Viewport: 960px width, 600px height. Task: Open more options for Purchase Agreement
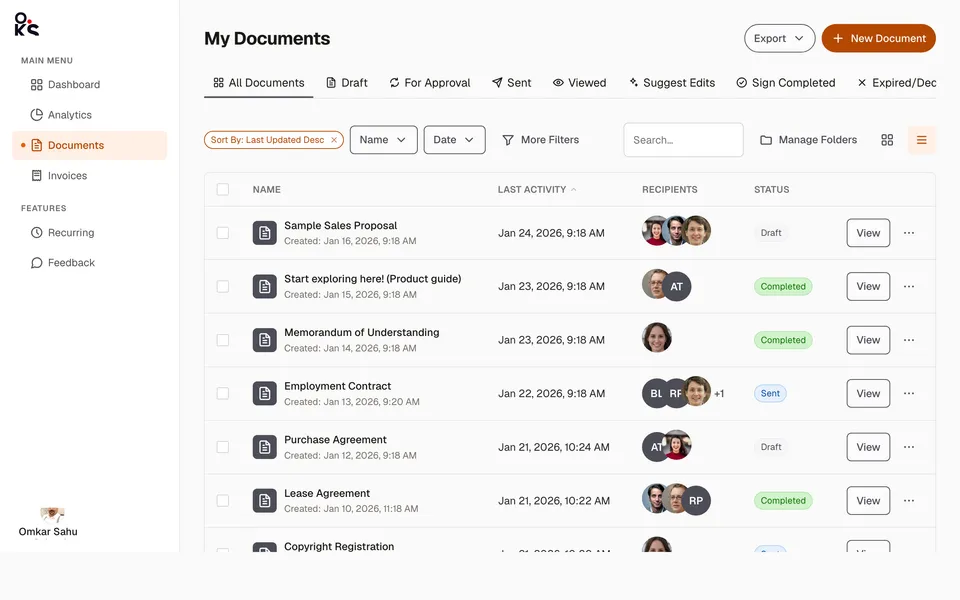[x=909, y=447]
